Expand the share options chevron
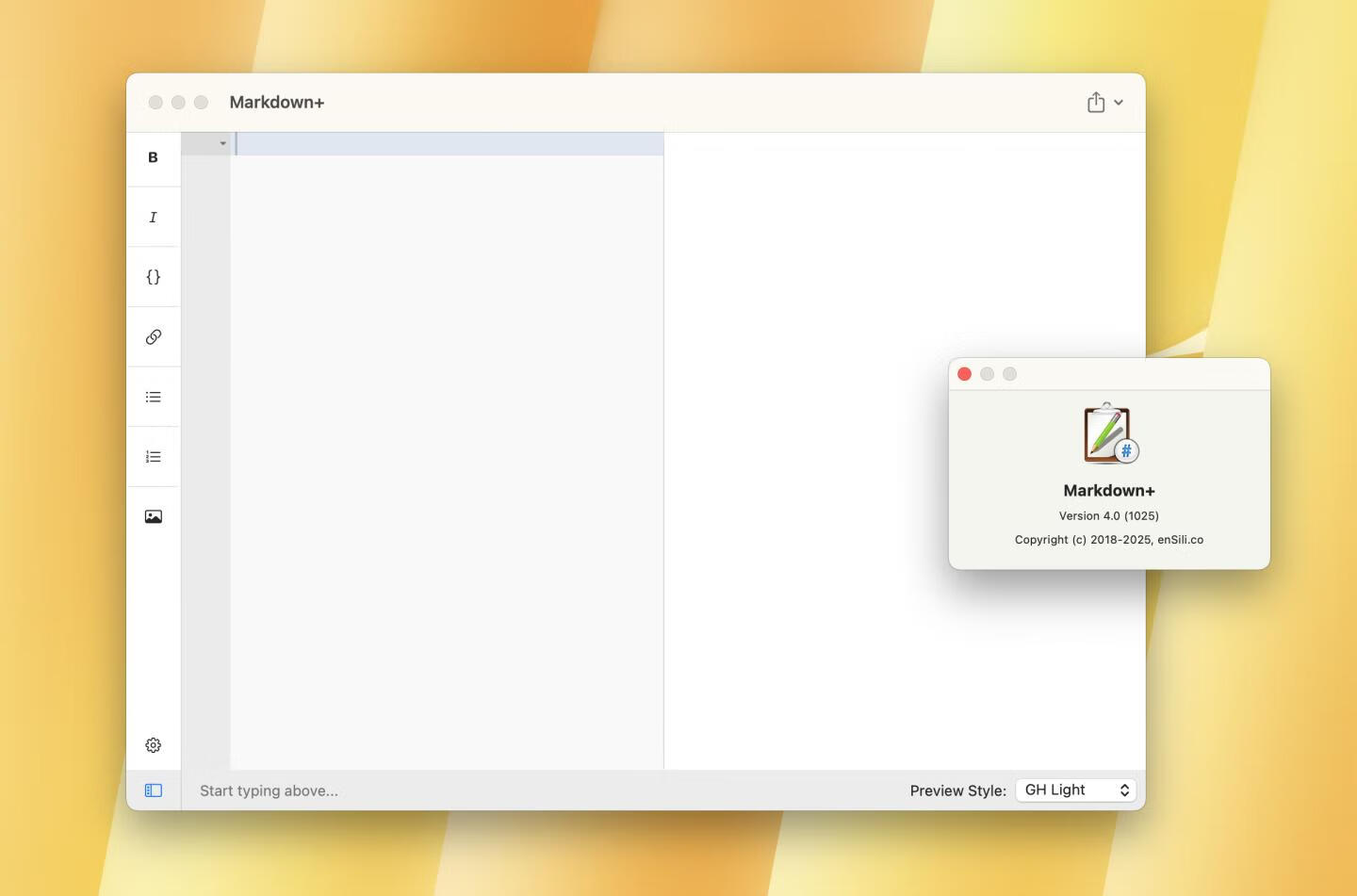The image size is (1357, 896). (x=1119, y=103)
